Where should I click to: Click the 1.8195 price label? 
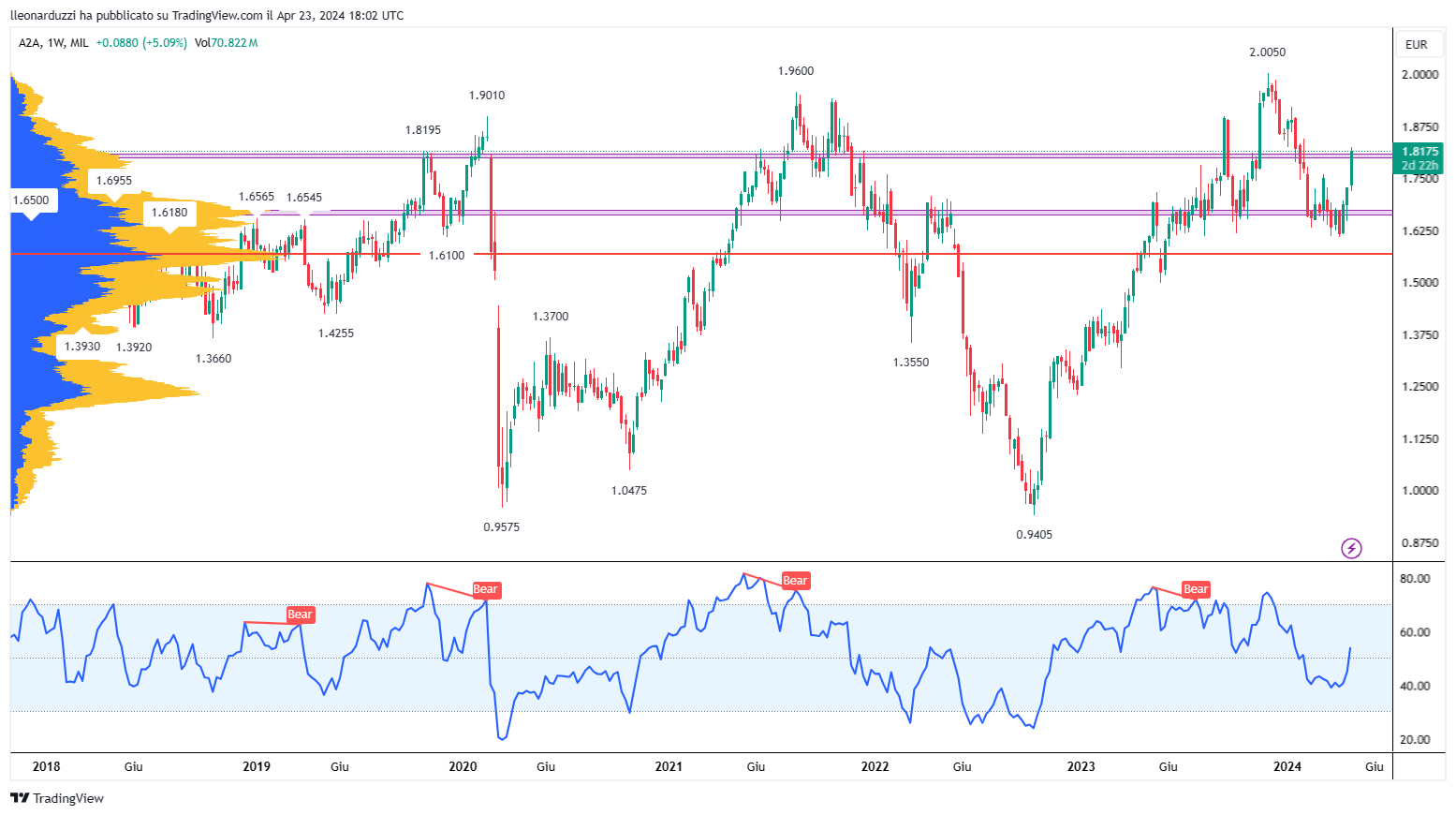pos(423,130)
